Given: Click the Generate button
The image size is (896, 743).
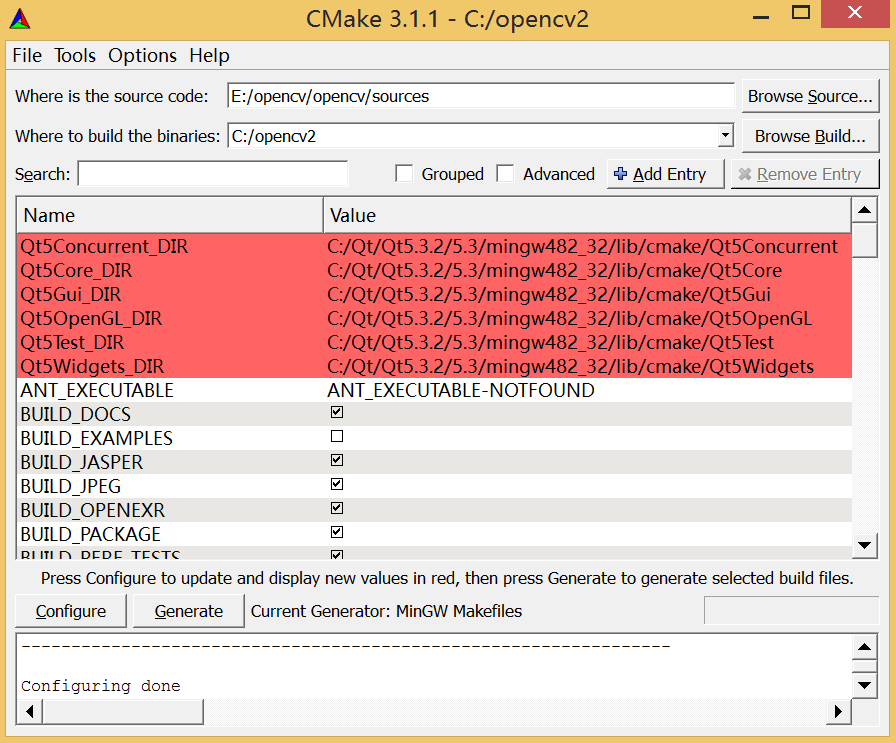Looking at the screenshot, I should 189,611.
